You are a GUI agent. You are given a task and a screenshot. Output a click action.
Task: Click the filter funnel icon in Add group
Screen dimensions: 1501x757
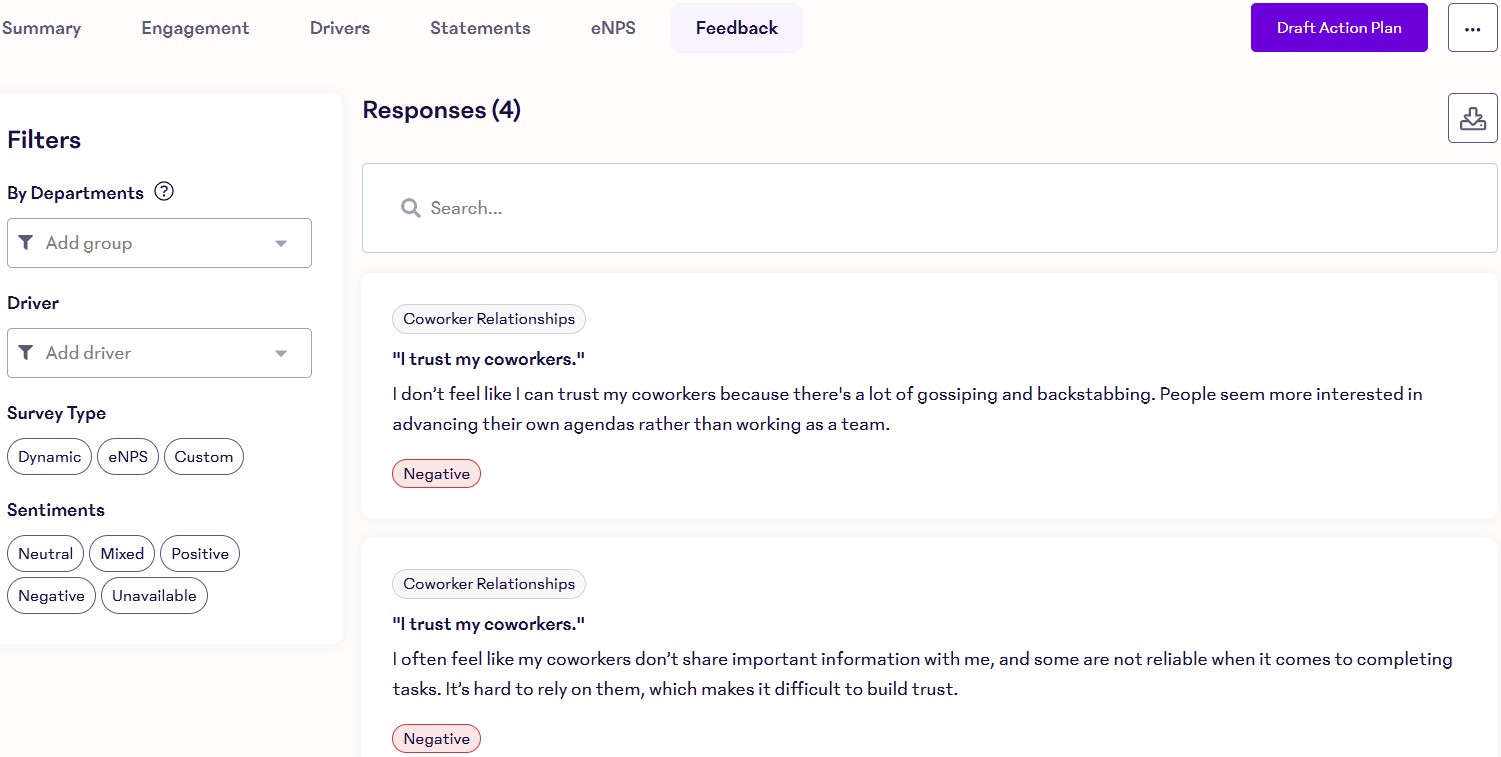pos(27,243)
